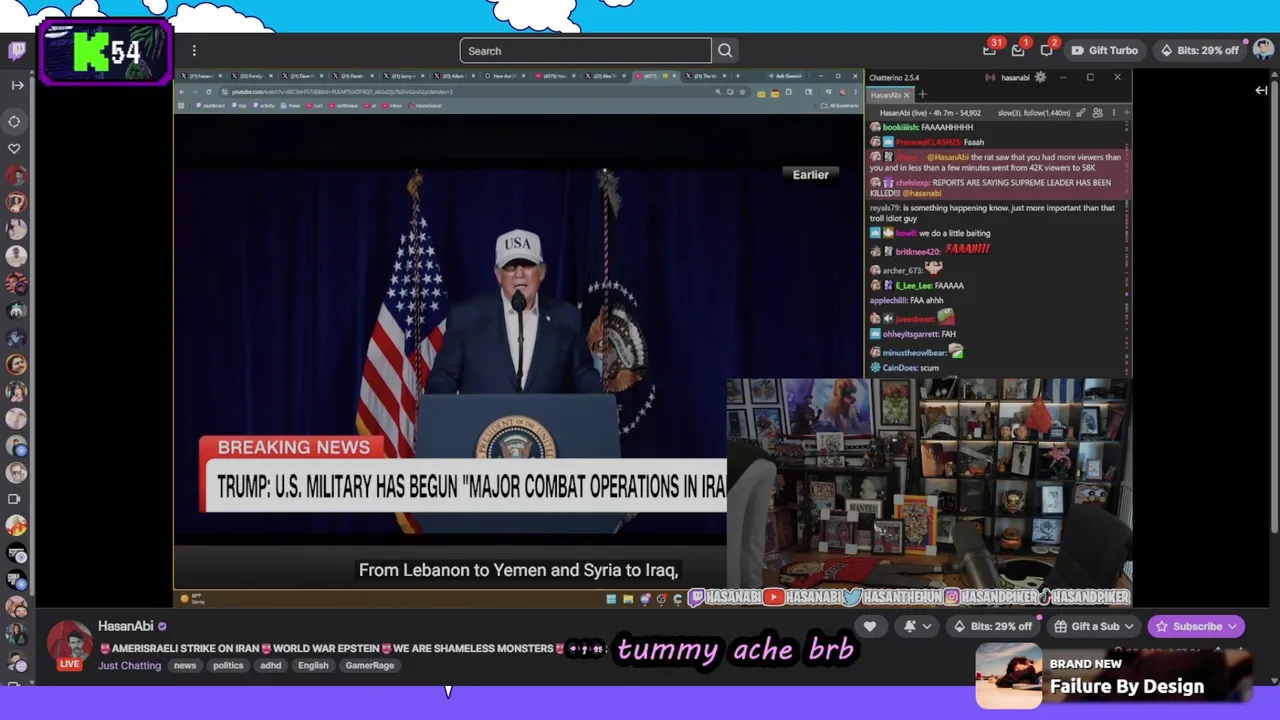The image size is (1280, 720).
Task: Click the Chatterino moderation mode icon
Action: point(1081,113)
